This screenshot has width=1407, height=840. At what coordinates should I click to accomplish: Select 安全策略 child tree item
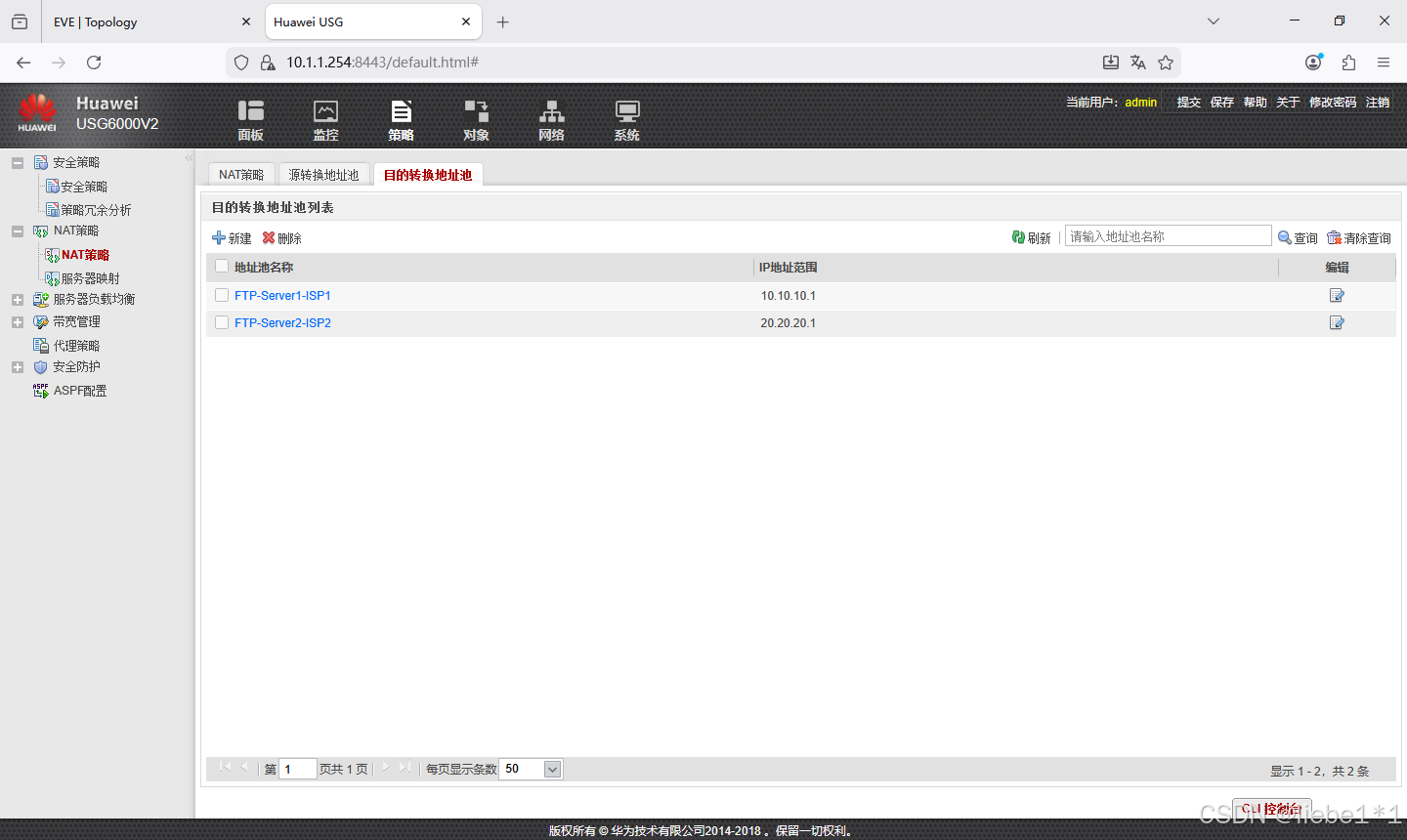coord(76,187)
